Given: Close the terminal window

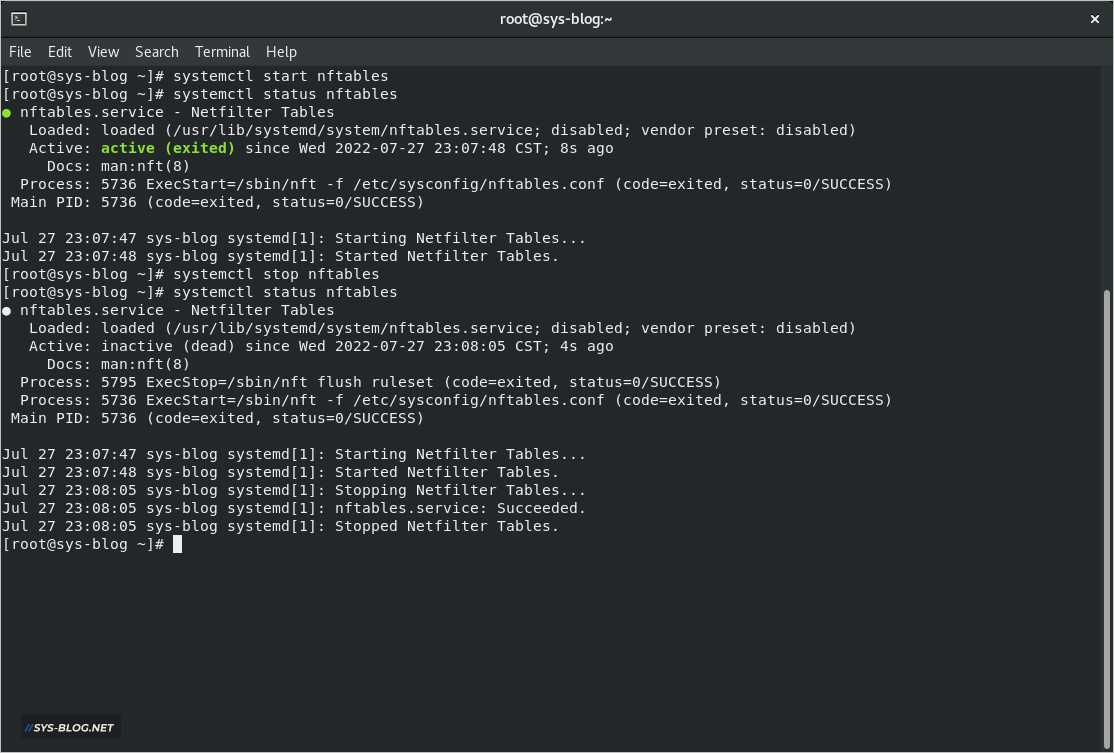Looking at the screenshot, I should [x=1095, y=18].
